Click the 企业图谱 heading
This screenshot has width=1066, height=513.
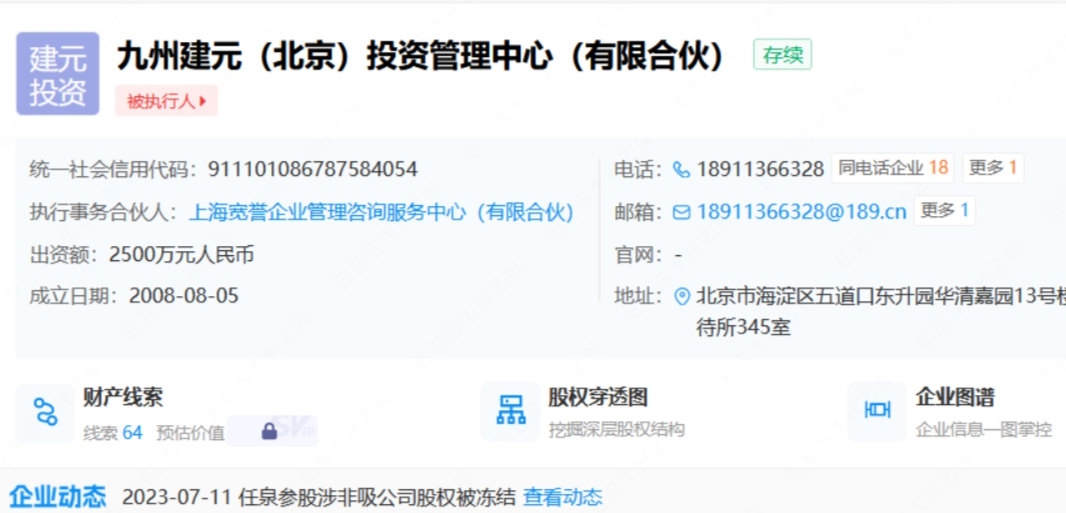(955, 397)
